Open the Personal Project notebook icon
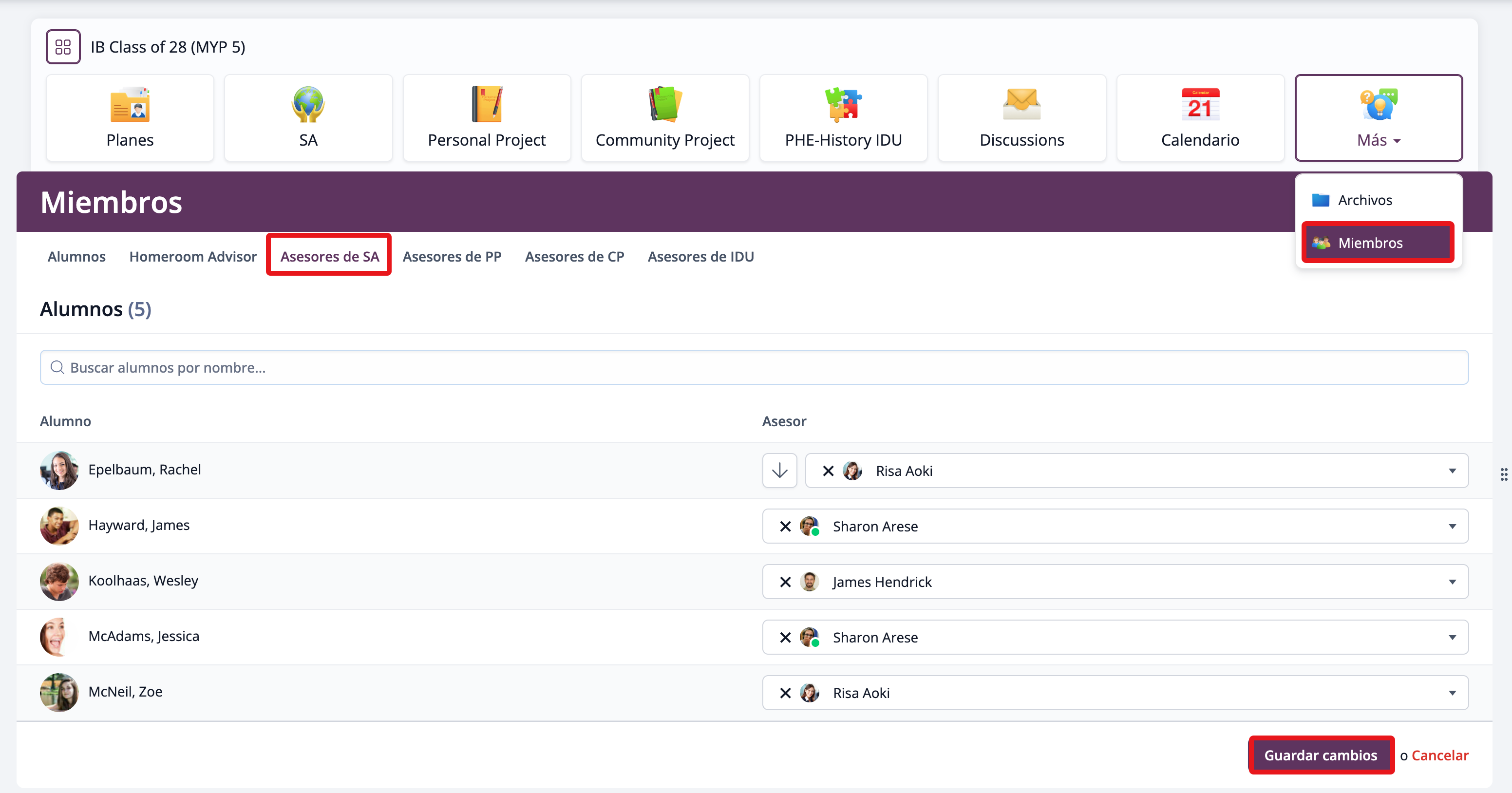 click(487, 105)
